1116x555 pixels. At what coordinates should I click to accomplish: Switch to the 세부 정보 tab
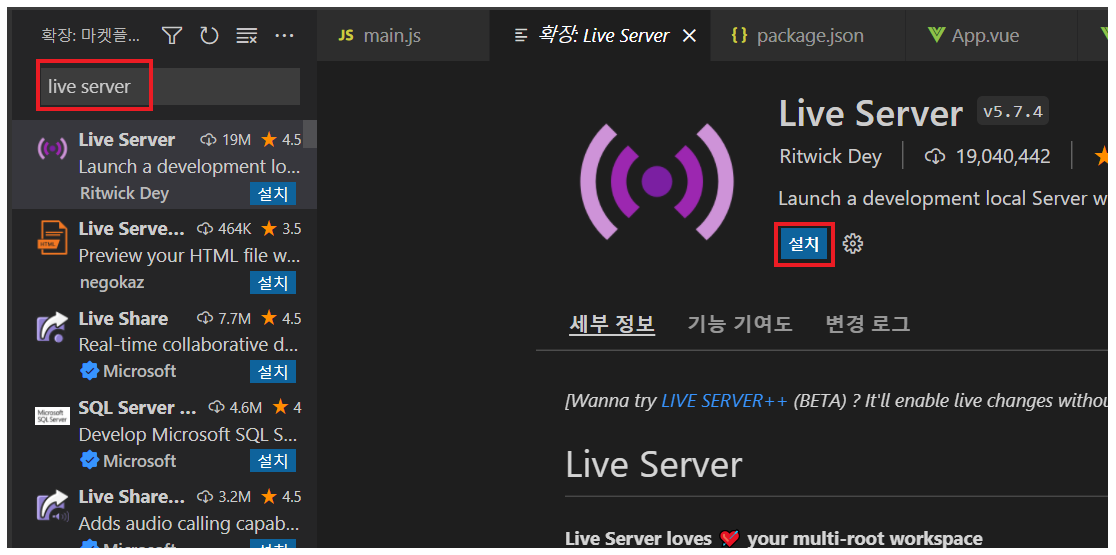click(x=612, y=324)
